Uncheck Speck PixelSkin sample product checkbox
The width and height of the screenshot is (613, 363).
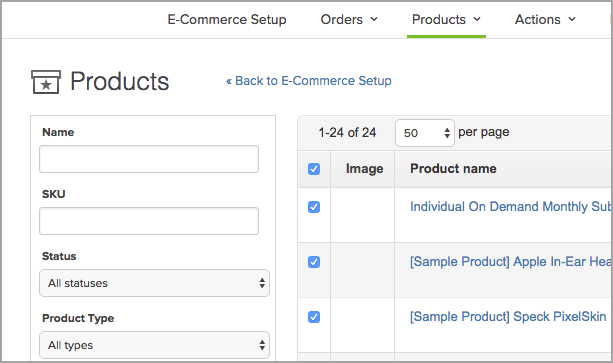(314, 317)
